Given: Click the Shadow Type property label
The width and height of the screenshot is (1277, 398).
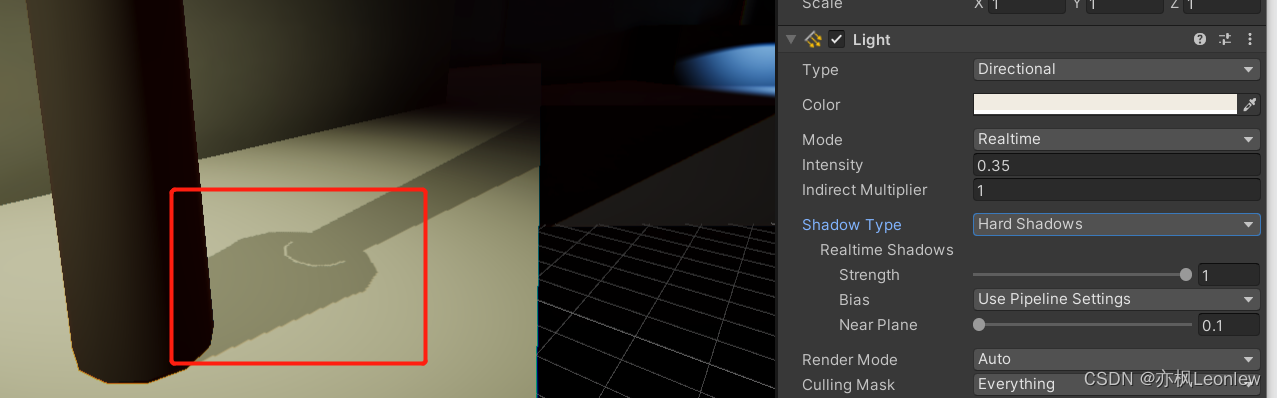Looking at the screenshot, I should tap(851, 225).
